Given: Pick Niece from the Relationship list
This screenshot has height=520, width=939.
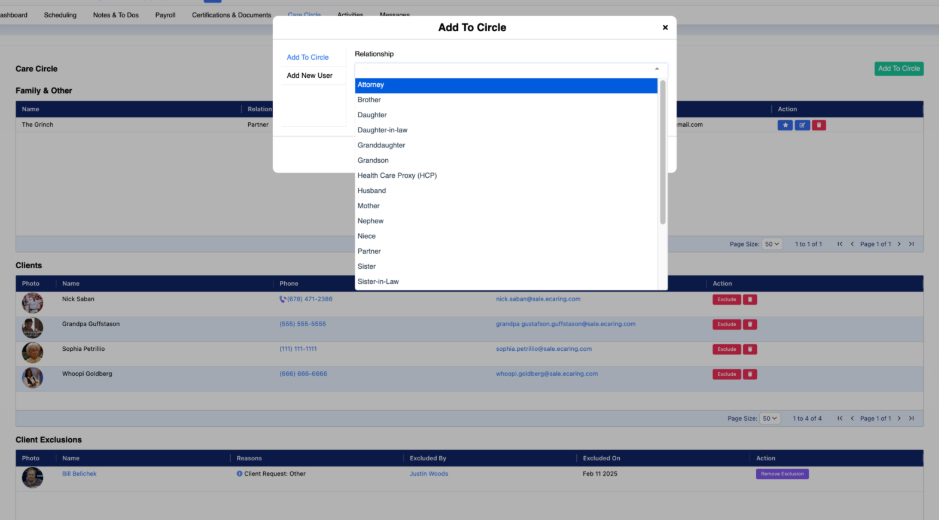Looking at the screenshot, I should pyautogui.click(x=506, y=236).
